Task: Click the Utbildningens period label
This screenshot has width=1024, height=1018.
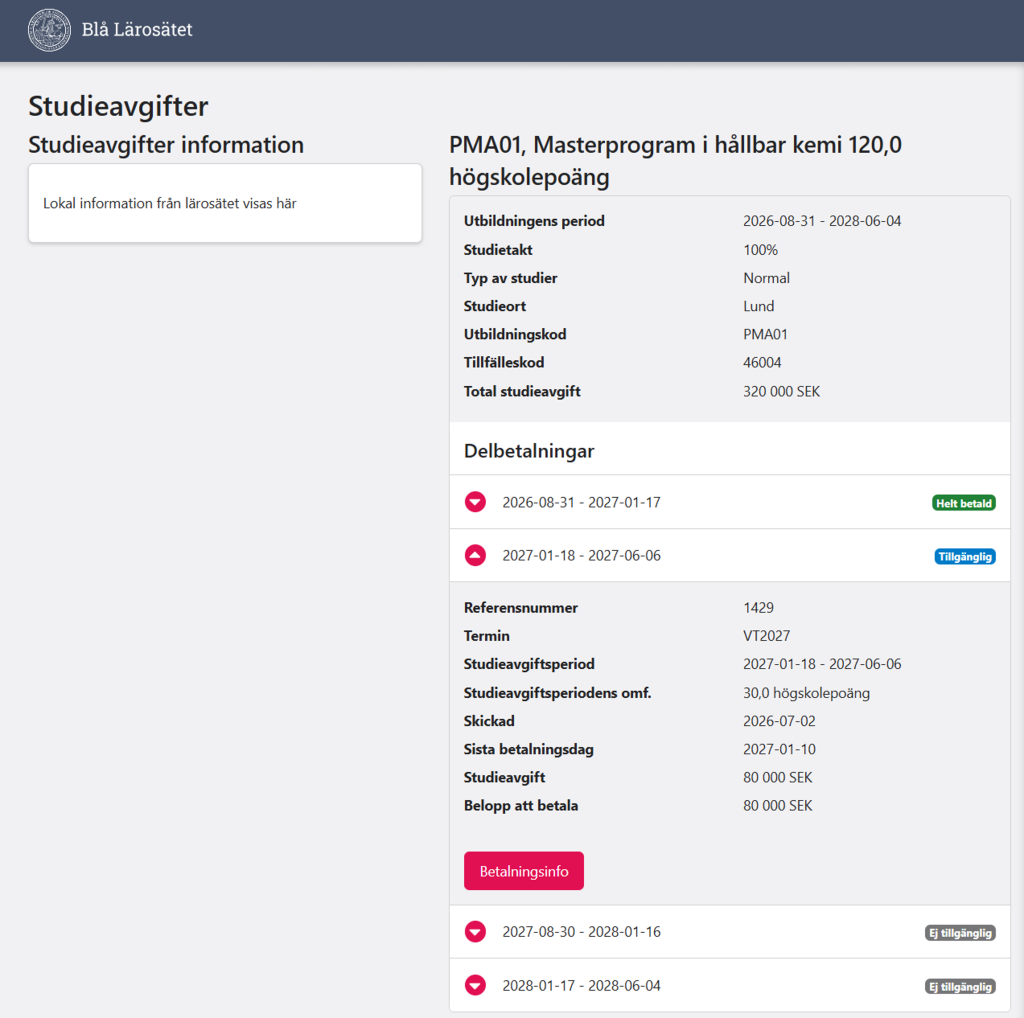Action: tap(534, 221)
